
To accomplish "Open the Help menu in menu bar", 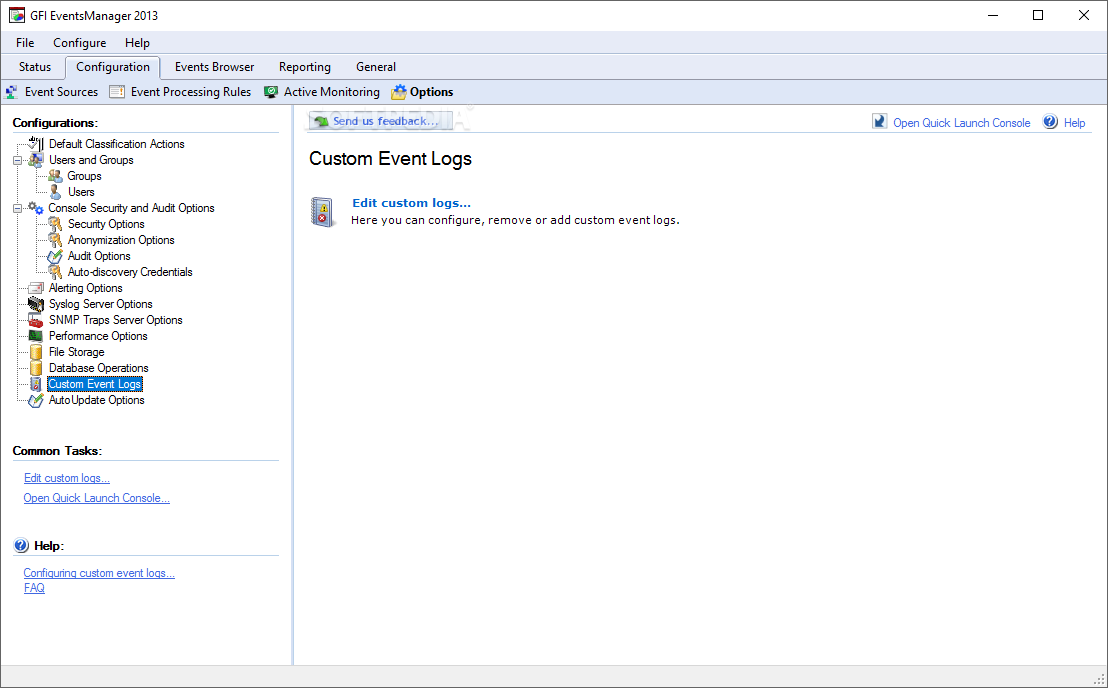I will (137, 43).
